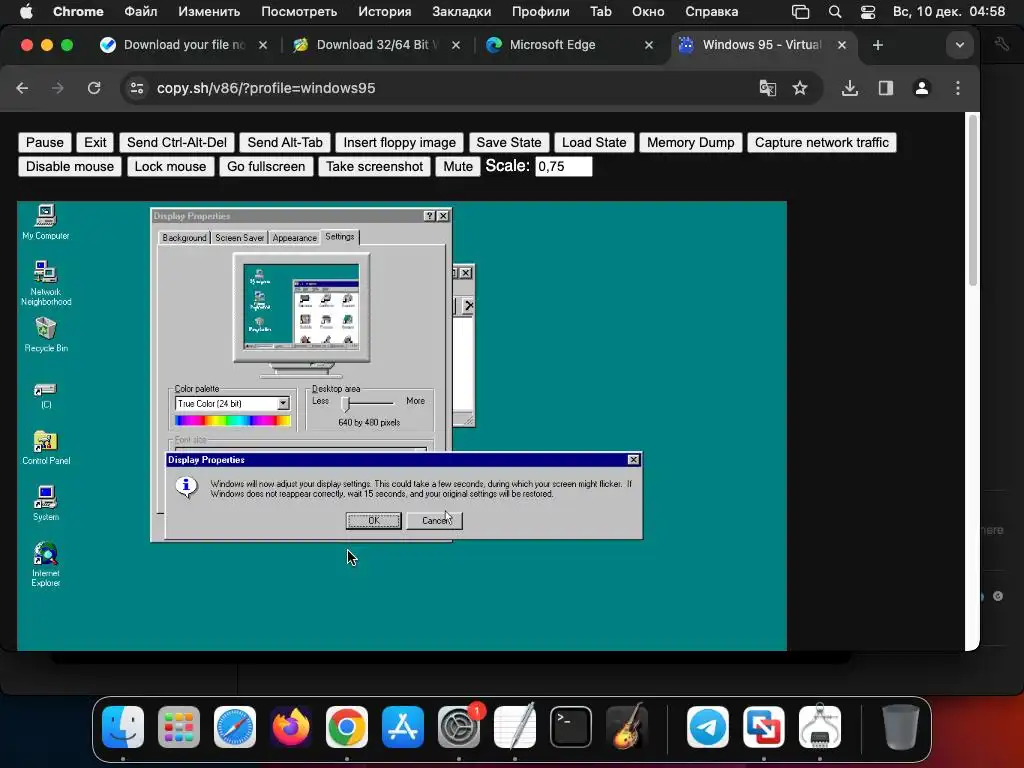Expand the Color palette dropdown
Screen dimensions: 1024x768
click(283, 404)
